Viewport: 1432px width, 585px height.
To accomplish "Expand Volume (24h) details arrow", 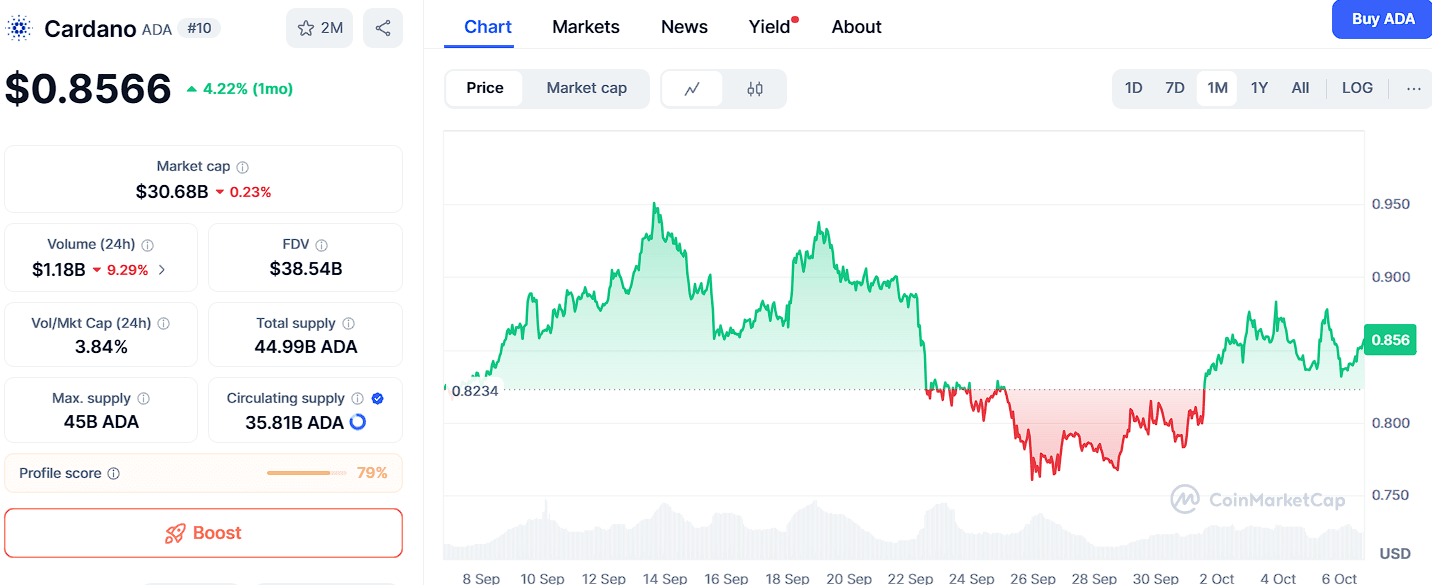I will 163,269.
